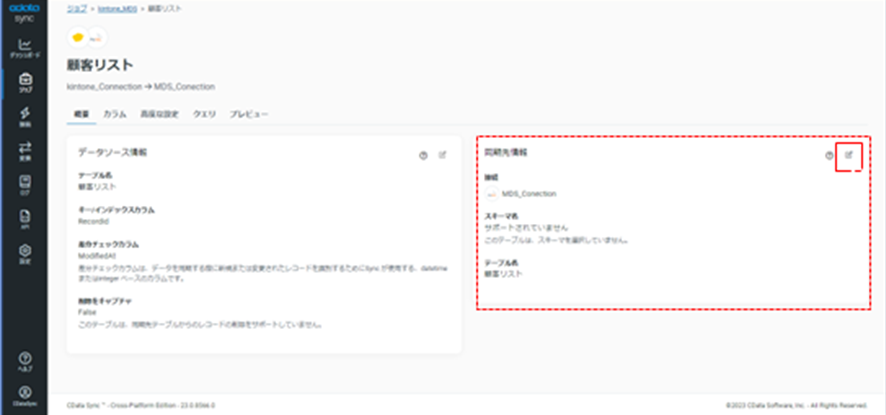886x415 pixels.
Task: Go to ジョブ breadcrumb link
Action: pos(77,9)
